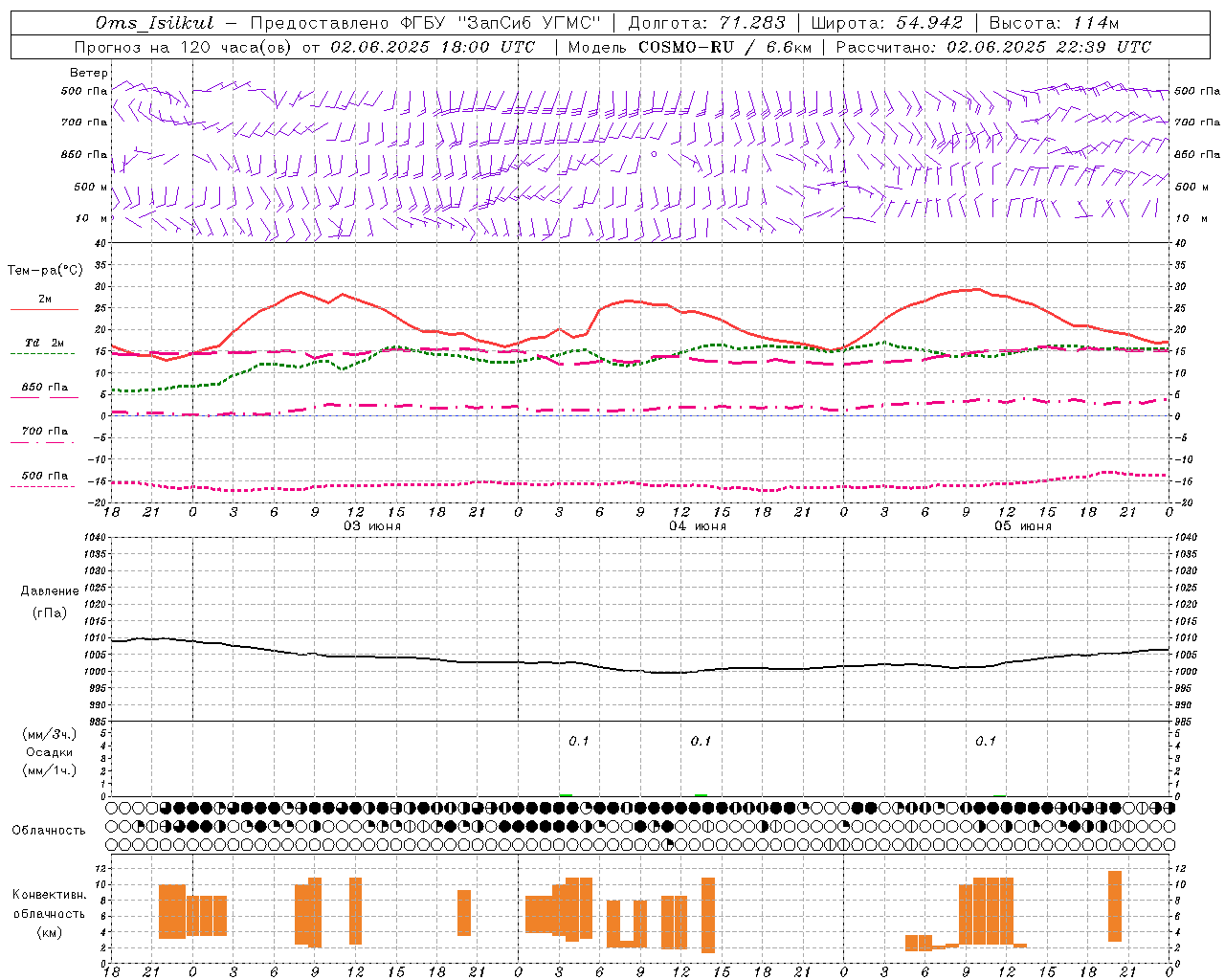
Task: Click the Осадки panel label
Action: pos(50,752)
